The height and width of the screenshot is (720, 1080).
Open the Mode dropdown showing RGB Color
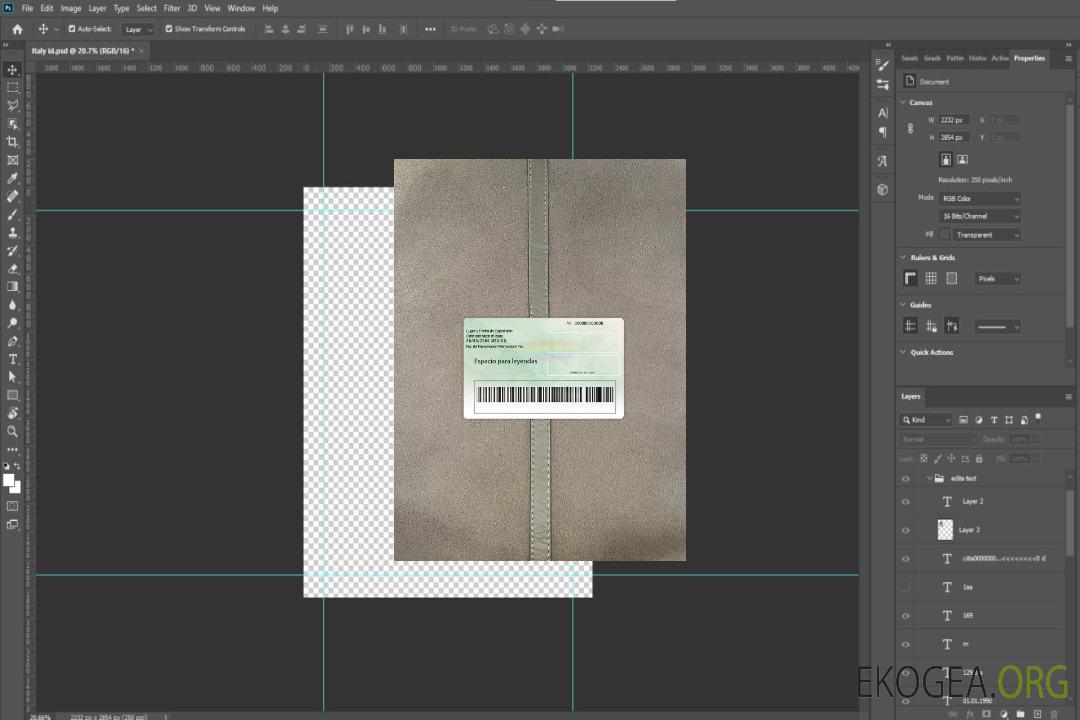[x=980, y=199]
